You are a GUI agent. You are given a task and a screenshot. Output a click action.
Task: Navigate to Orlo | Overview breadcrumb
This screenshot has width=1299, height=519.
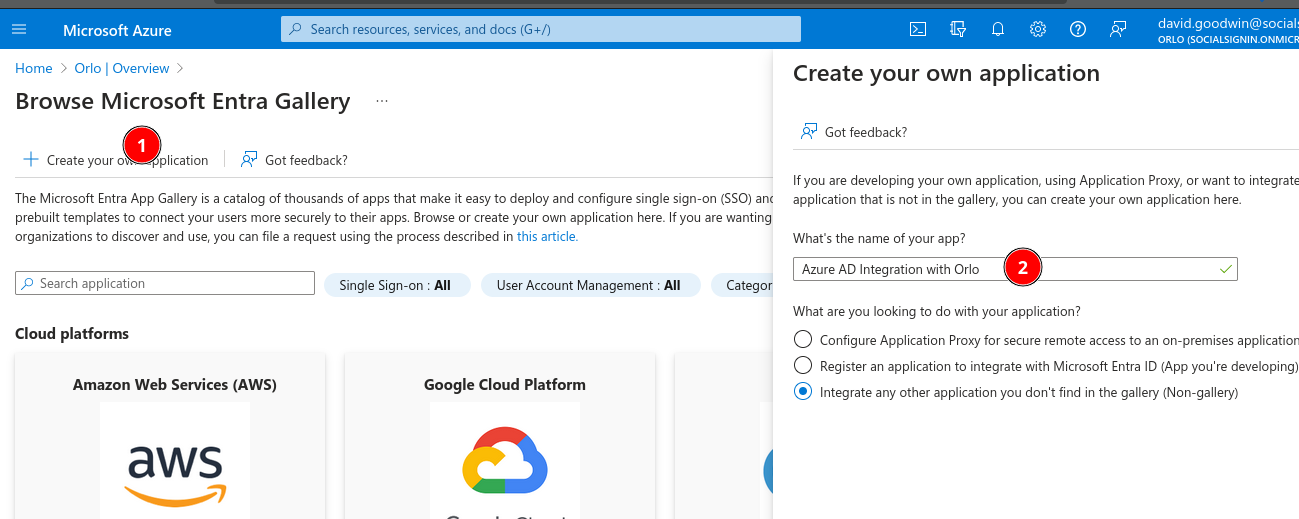(121, 68)
